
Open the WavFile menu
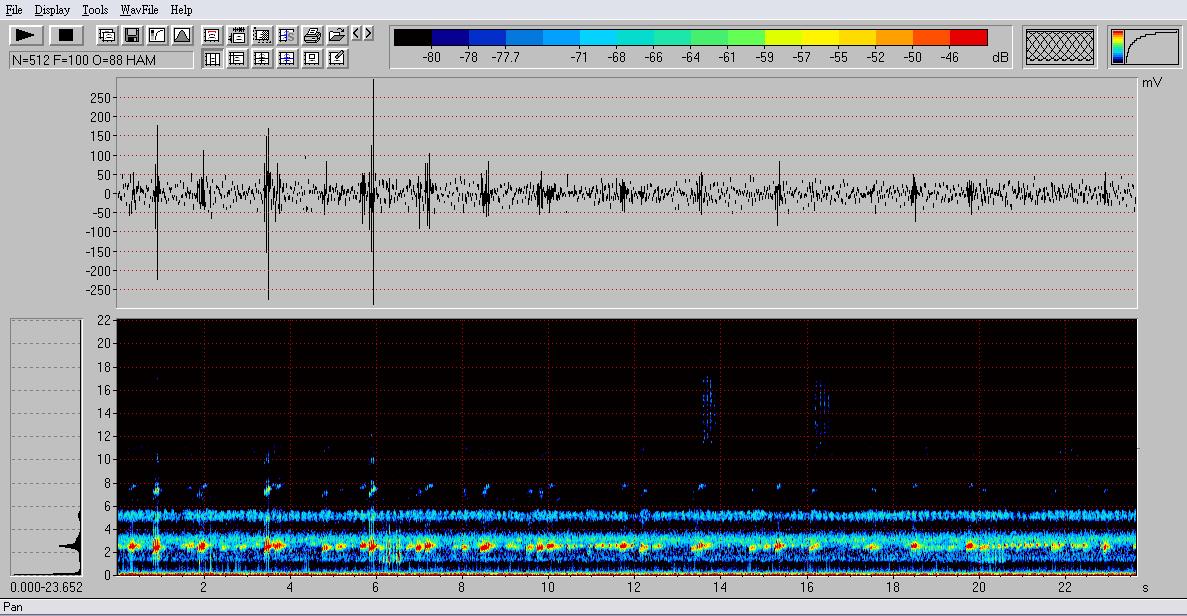click(139, 10)
